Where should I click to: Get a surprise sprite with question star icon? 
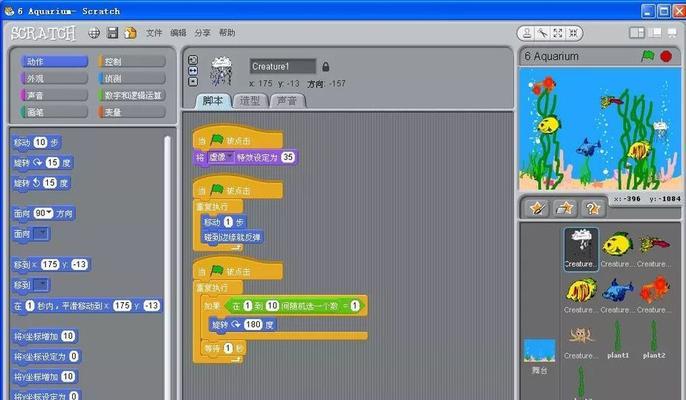coord(593,208)
